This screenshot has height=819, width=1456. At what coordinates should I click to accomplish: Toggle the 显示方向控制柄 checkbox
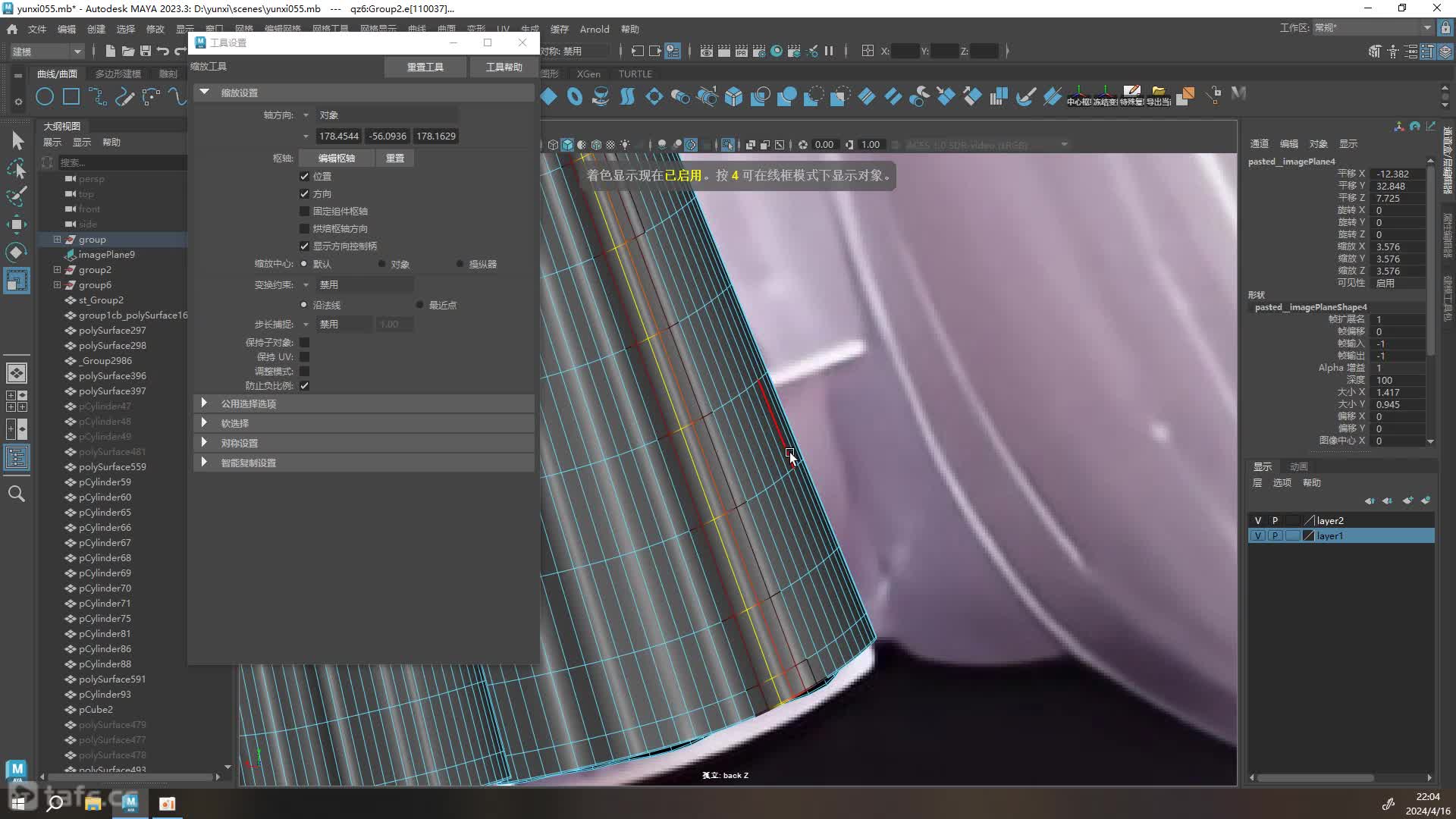pyautogui.click(x=304, y=246)
